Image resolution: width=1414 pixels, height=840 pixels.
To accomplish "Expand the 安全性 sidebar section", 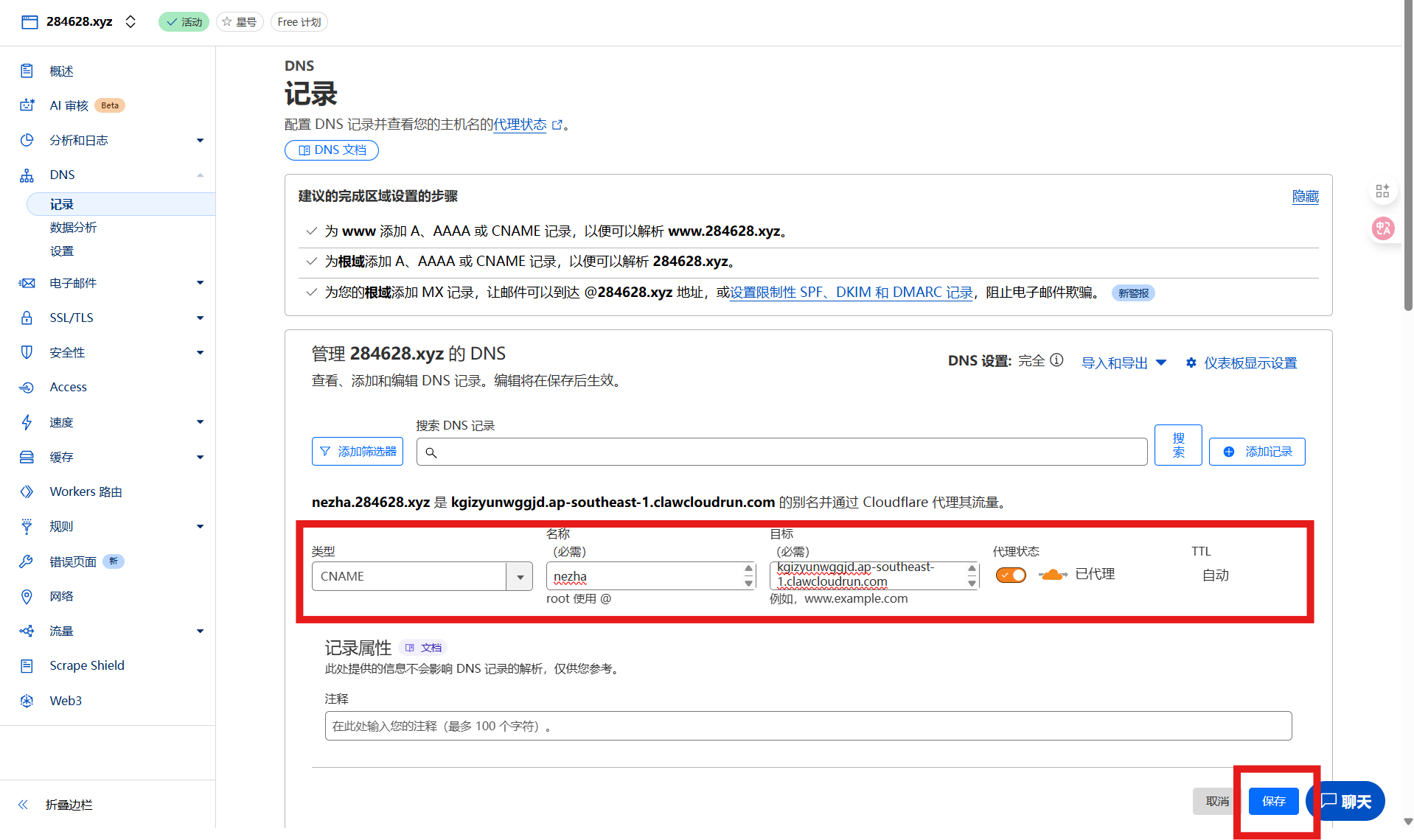I will 200,352.
